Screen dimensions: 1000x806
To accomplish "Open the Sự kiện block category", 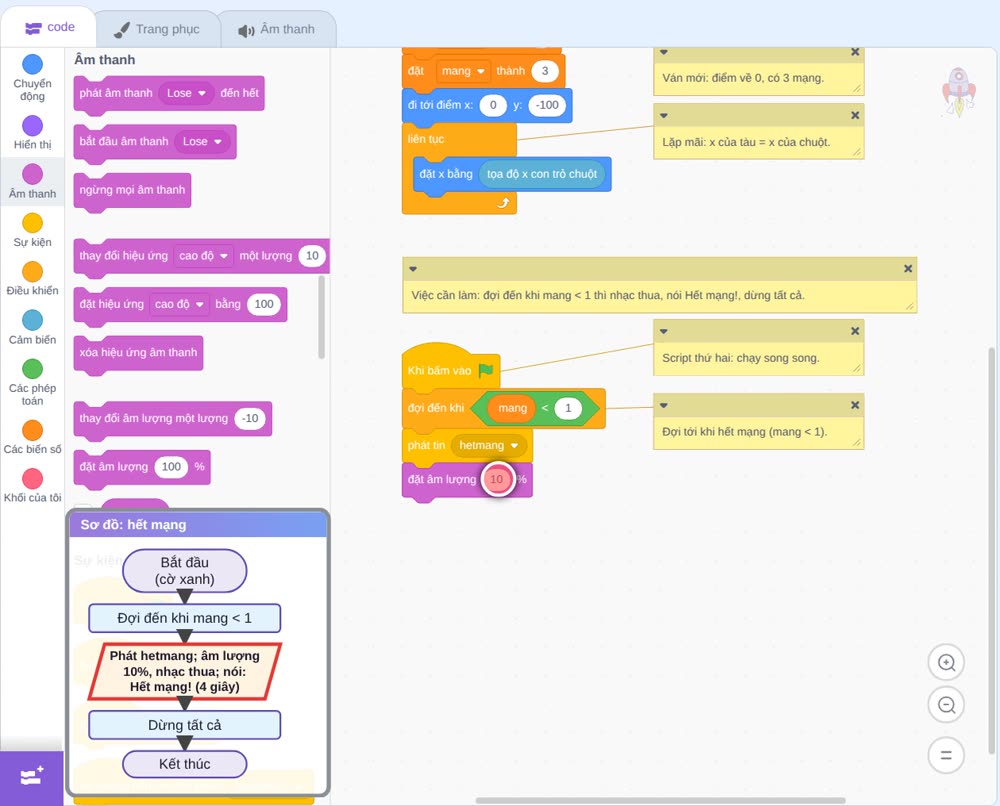I will coord(32,230).
